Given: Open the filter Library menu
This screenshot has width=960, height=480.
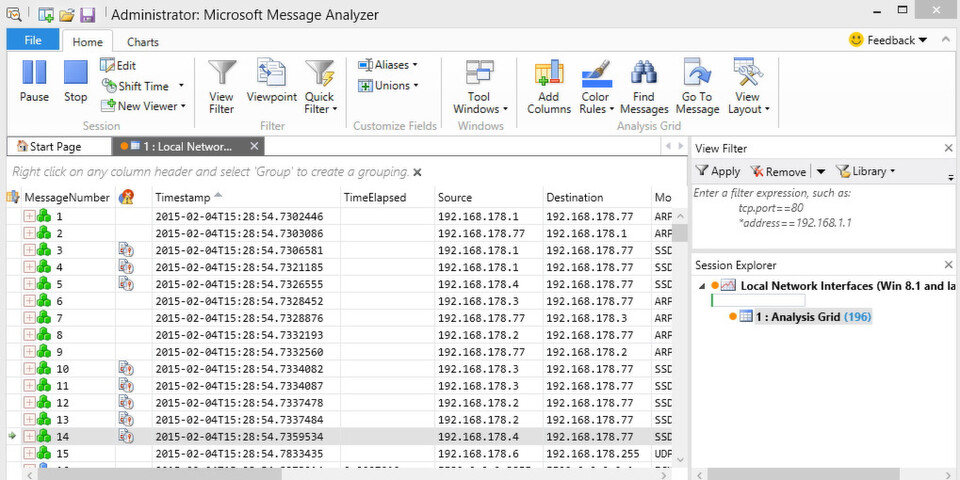Looking at the screenshot, I should pos(866,171).
